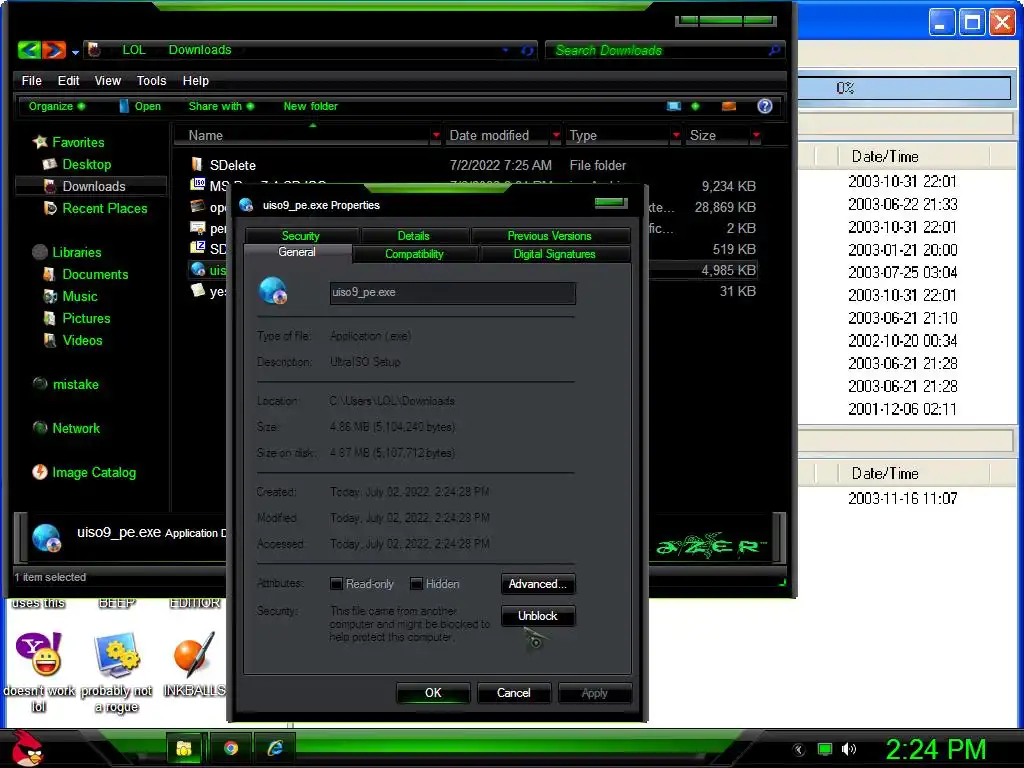The width and height of the screenshot is (1024, 768).
Task: Click the change view icon in toolbar
Action: [x=674, y=106]
